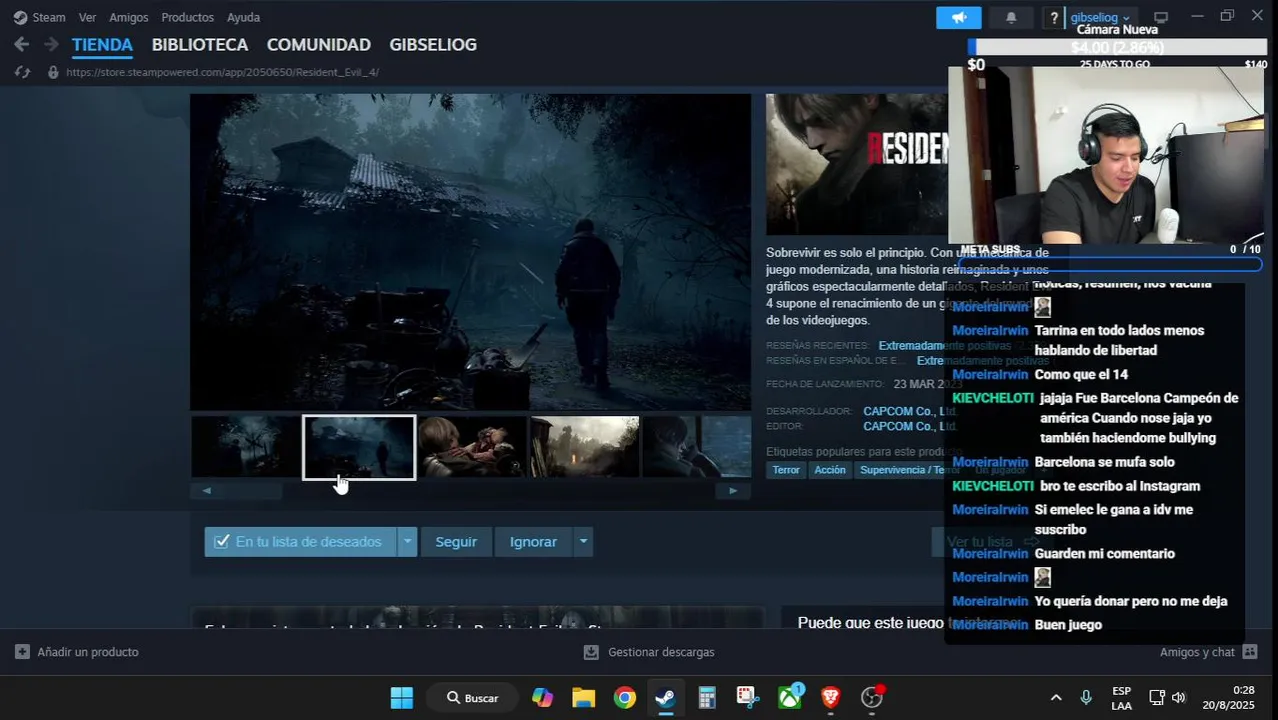The height and width of the screenshot is (720, 1278).
Task: Click the plus icon for Añadir un producto
Action: (x=22, y=652)
